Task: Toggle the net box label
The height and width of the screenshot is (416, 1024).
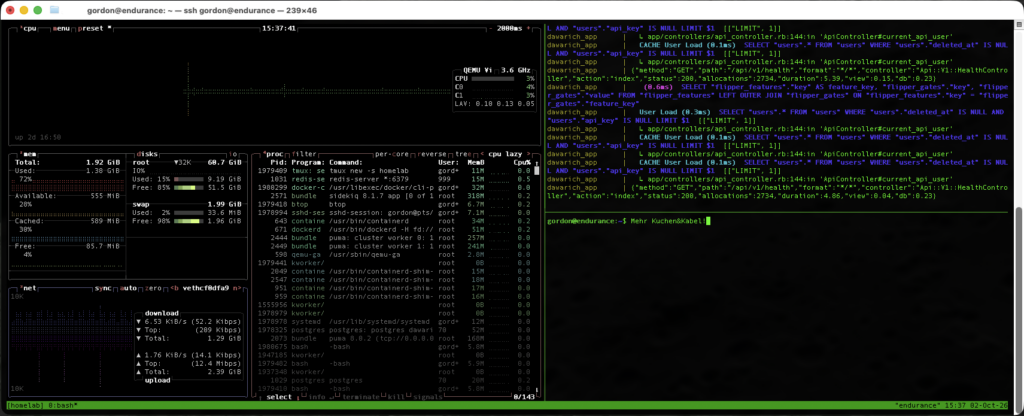Action: click(x=29, y=288)
